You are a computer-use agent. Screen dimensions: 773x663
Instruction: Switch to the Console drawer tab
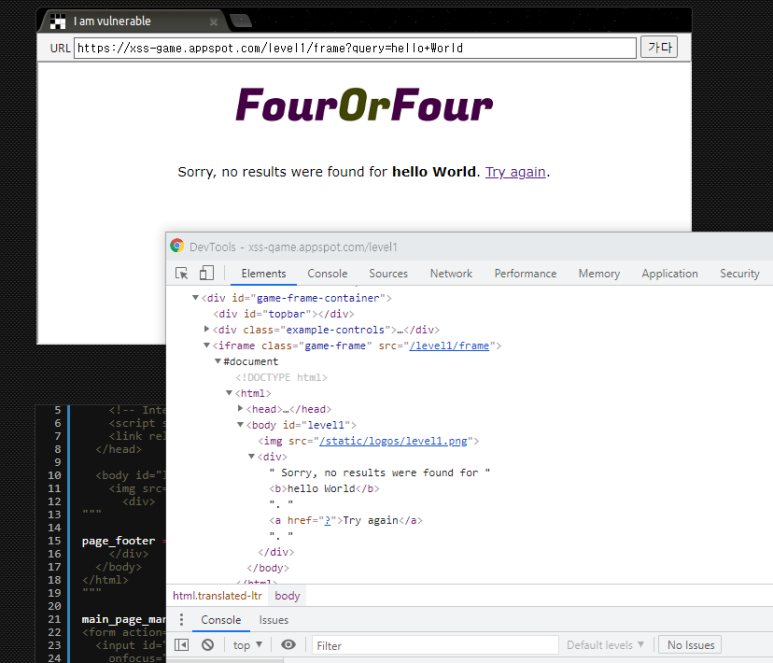pyautogui.click(x=221, y=620)
